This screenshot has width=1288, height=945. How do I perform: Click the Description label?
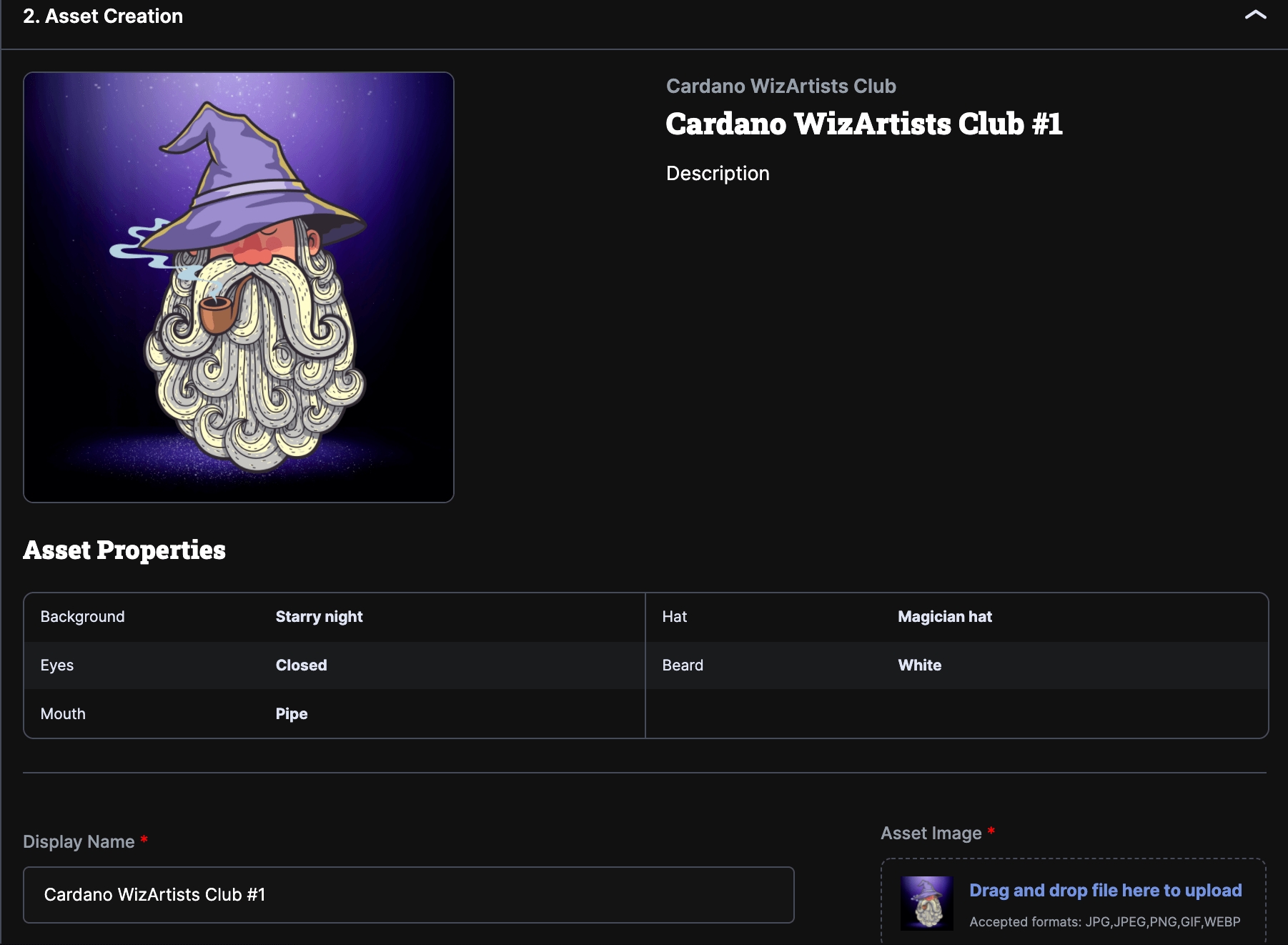[x=718, y=174]
